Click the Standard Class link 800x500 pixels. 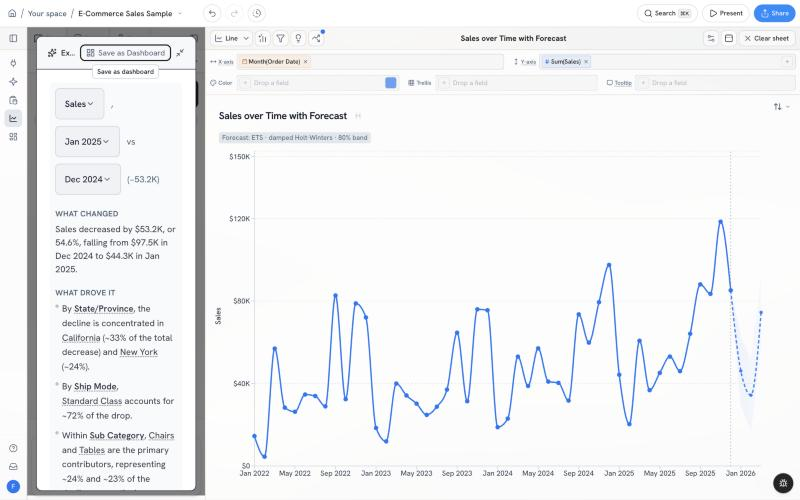point(92,401)
